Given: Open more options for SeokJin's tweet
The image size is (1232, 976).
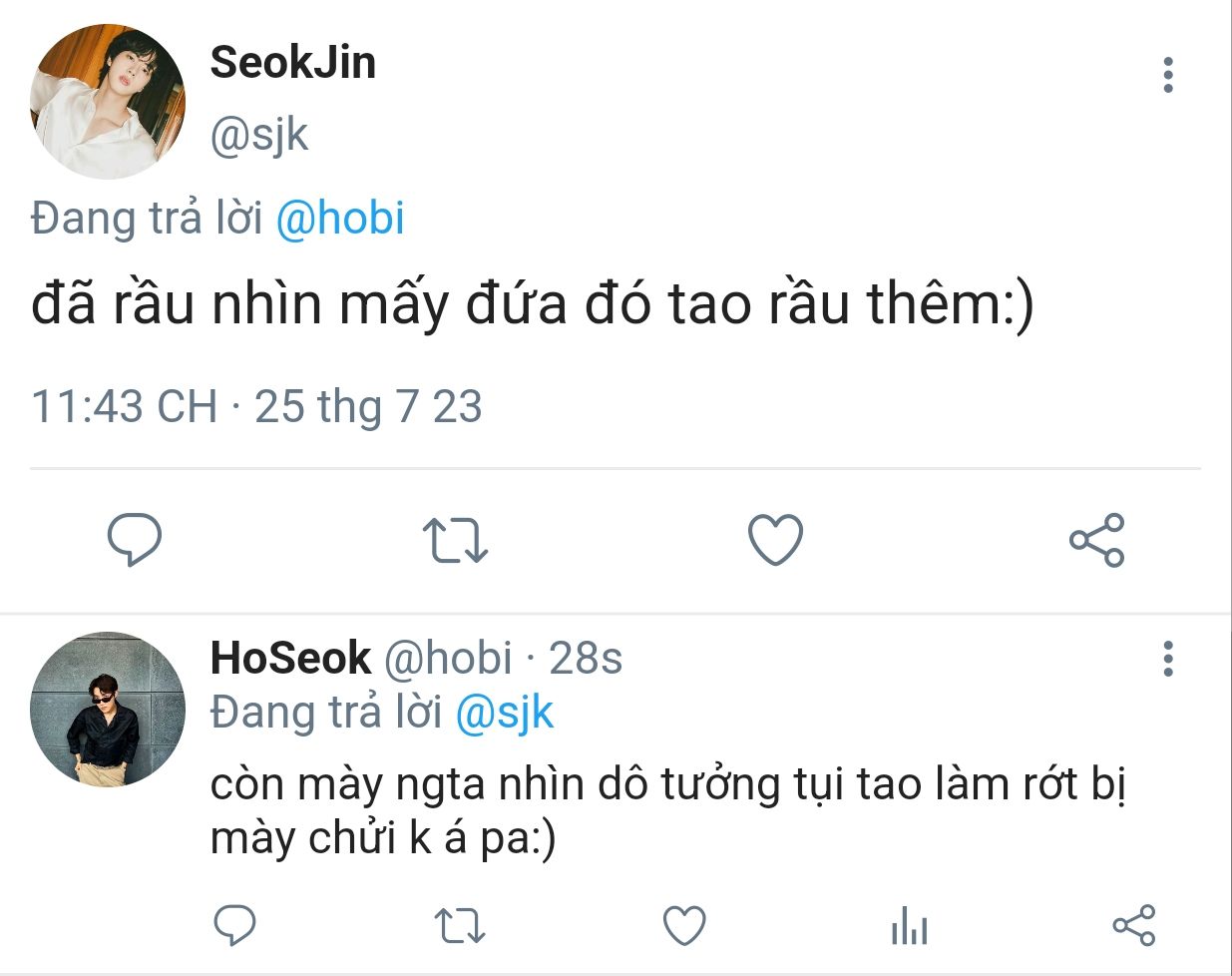Looking at the screenshot, I should pyautogui.click(x=1167, y=76).
